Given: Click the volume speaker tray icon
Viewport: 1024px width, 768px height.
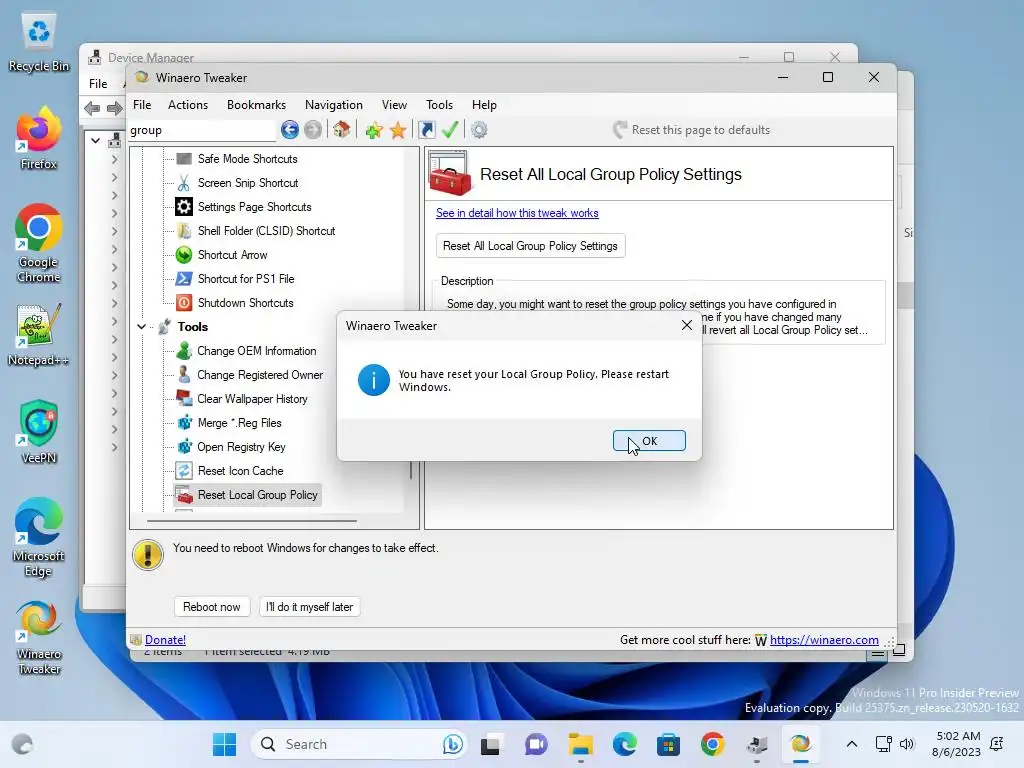Looking at the screenshot, I should [x=906, y=744].
